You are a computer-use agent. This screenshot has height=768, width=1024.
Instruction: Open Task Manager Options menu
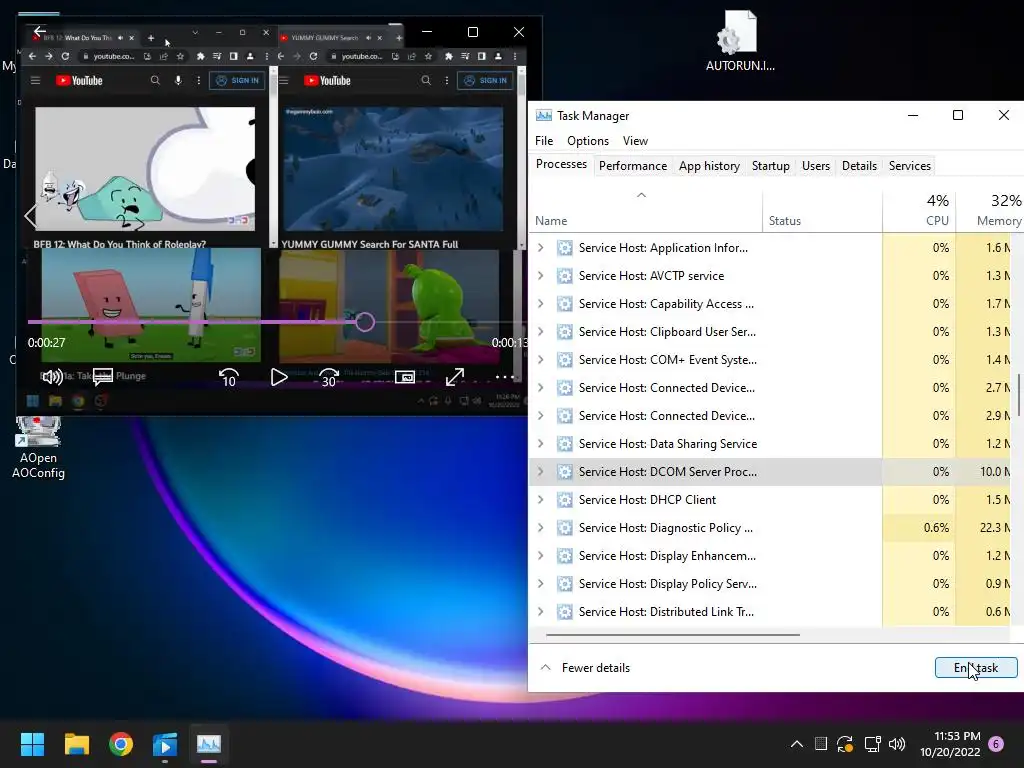coord(588,141)
